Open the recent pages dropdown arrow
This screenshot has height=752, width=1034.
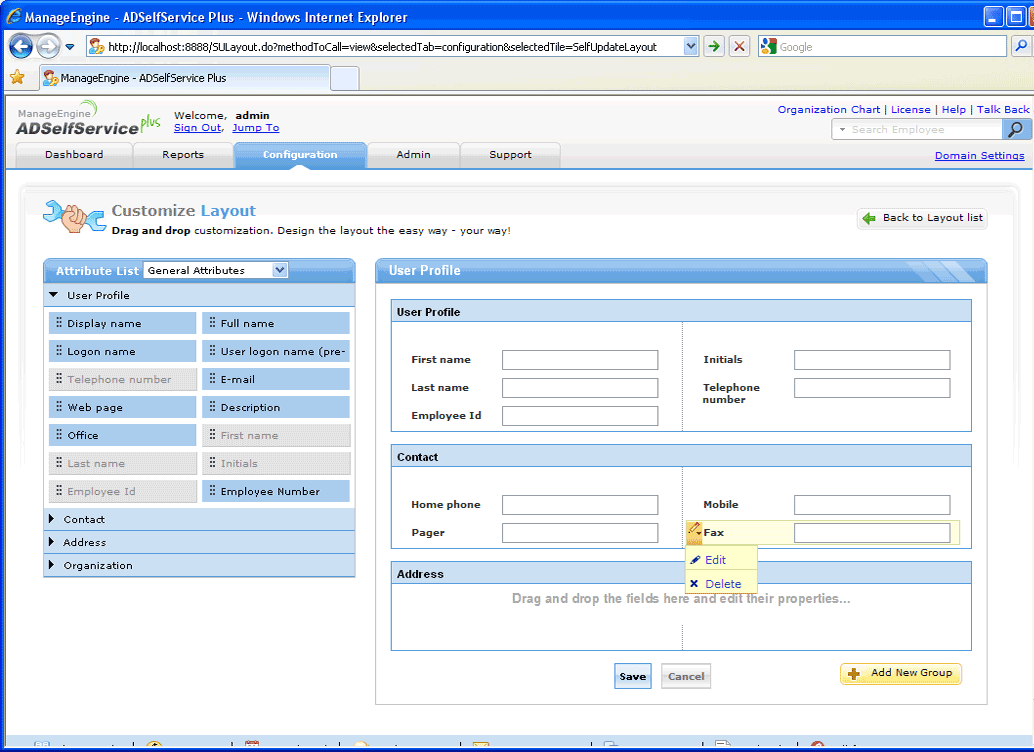tap(69, 47)
